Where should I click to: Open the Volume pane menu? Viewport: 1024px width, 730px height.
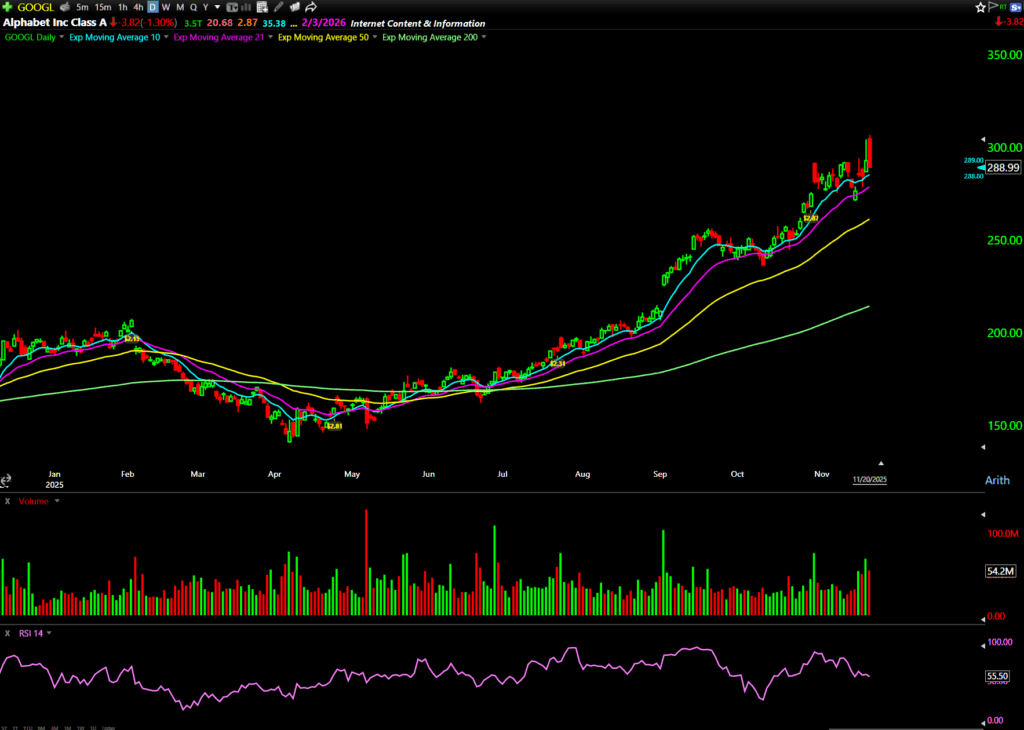[x=57, y=501]
